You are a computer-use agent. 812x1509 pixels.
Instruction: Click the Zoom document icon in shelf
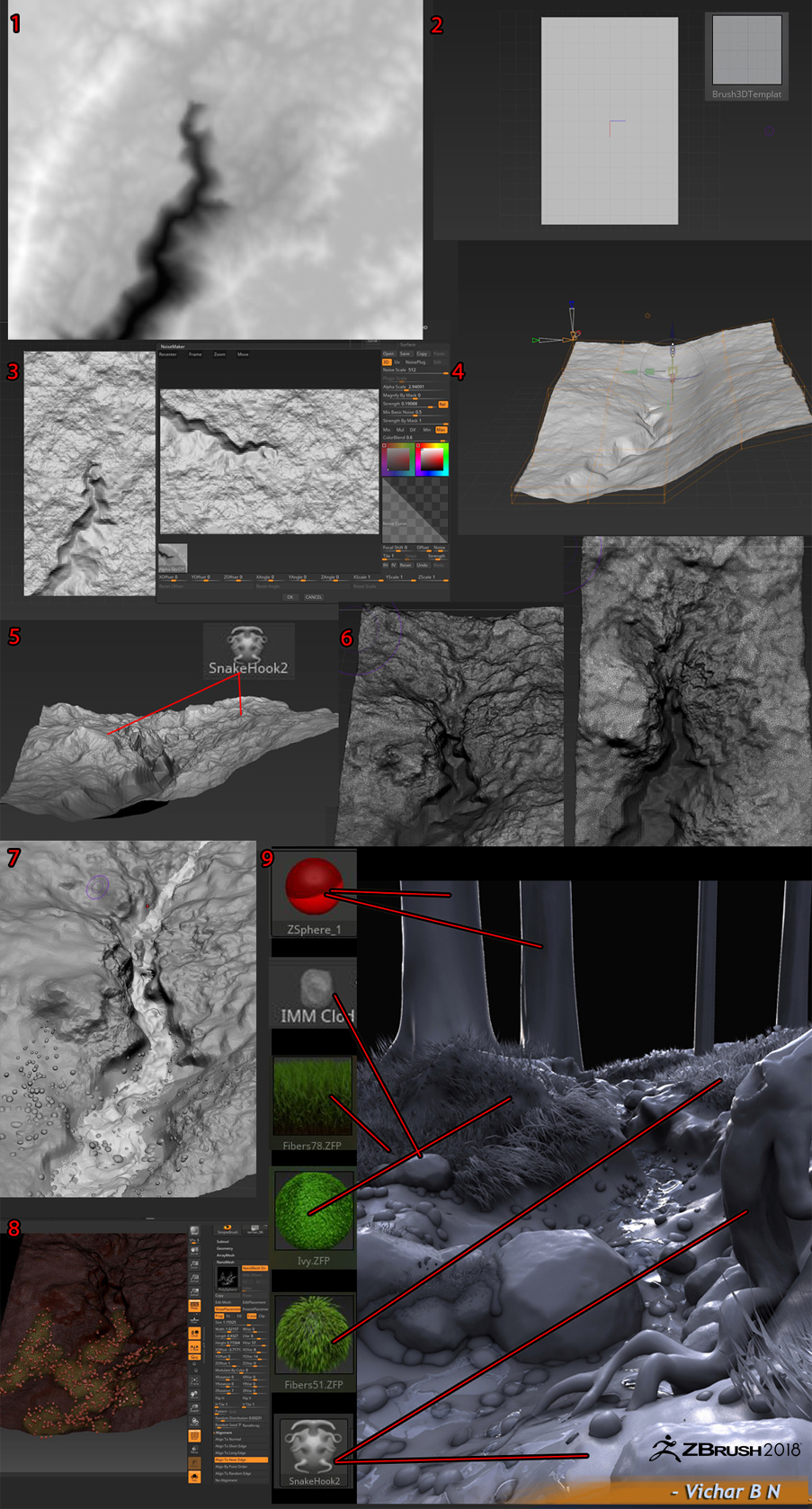[194, 1264]
